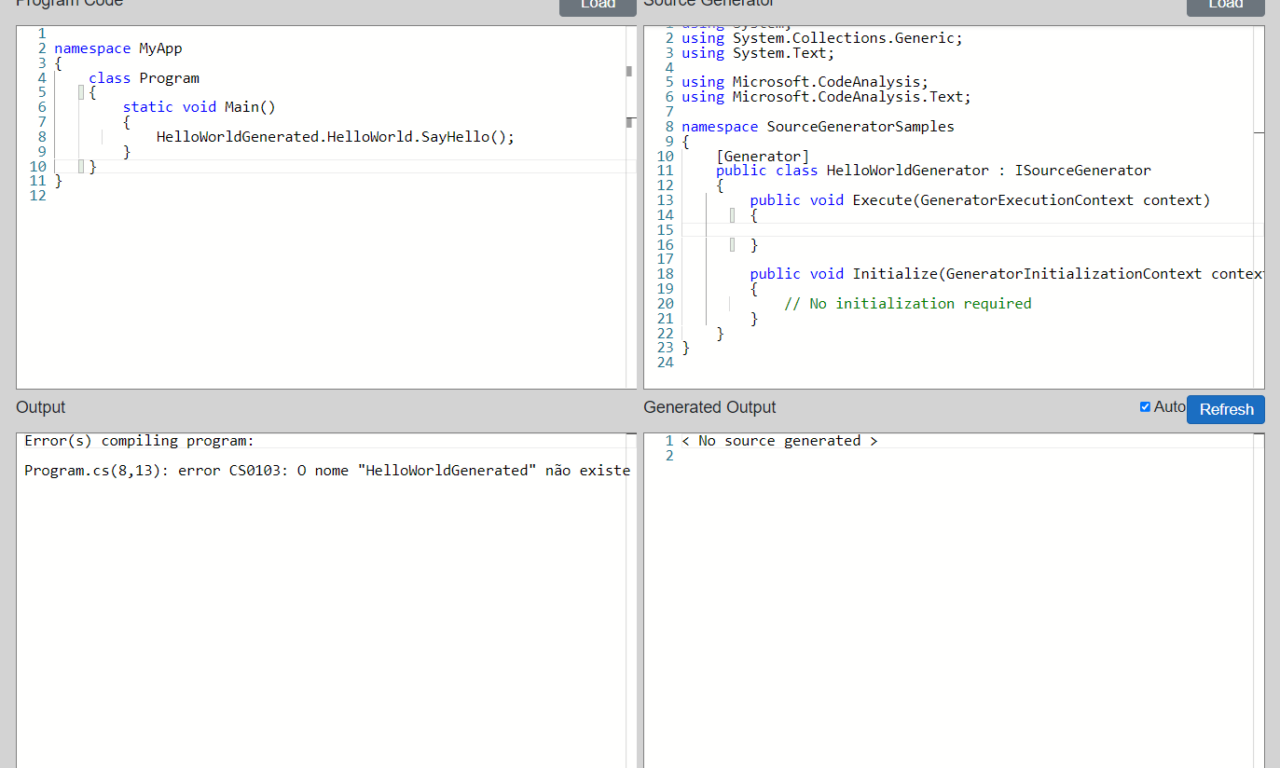1280x768 pixels.
Task: Click the ISourceGenerator interface name
Action: click(1082, 171)
